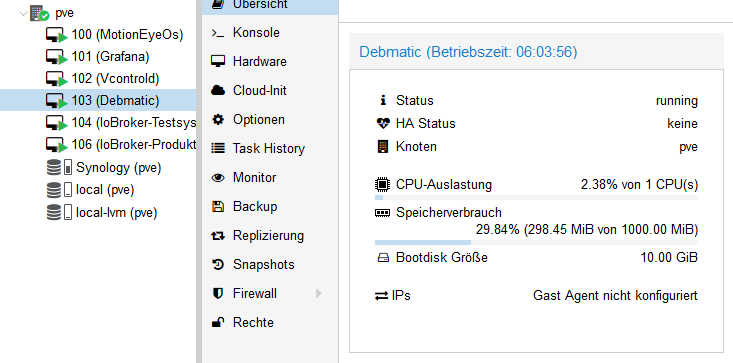This screenshot has height=363, width=733.
Task: Open the Konsole menu entry
Action: point(270,33)
